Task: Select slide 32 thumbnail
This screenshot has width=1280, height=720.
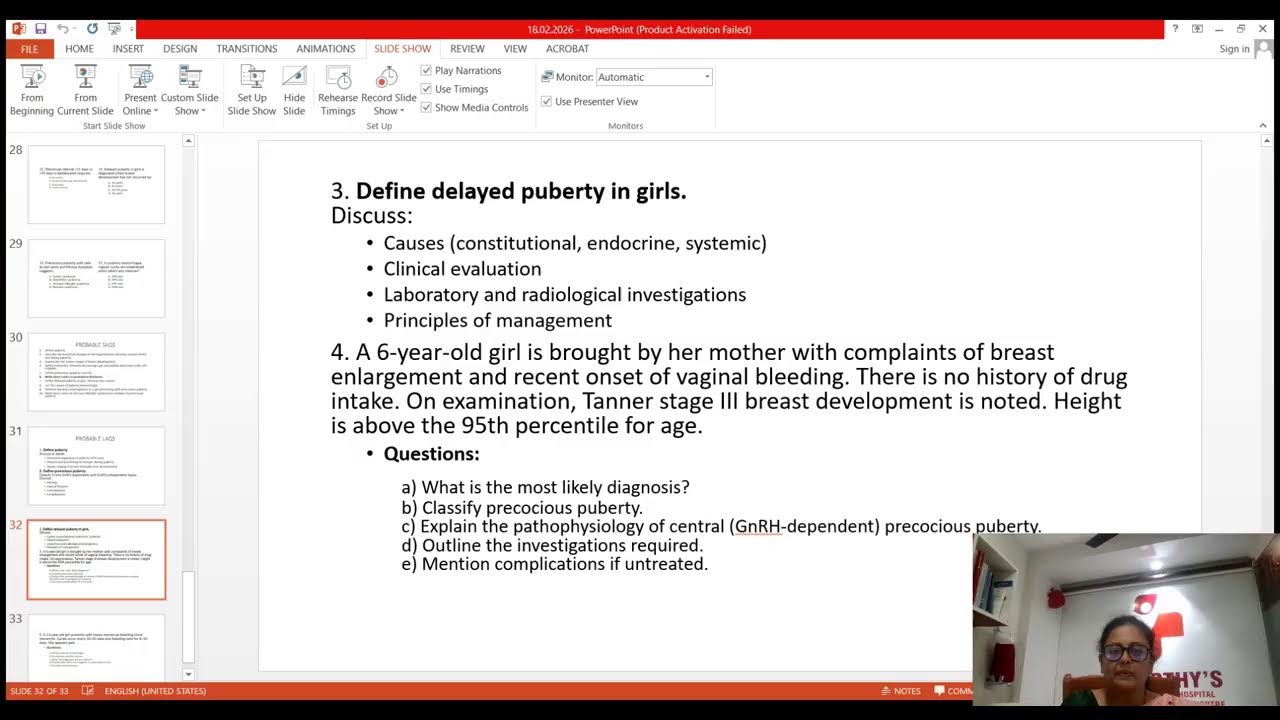Action: pyautogui.click(x=96, y=560)
